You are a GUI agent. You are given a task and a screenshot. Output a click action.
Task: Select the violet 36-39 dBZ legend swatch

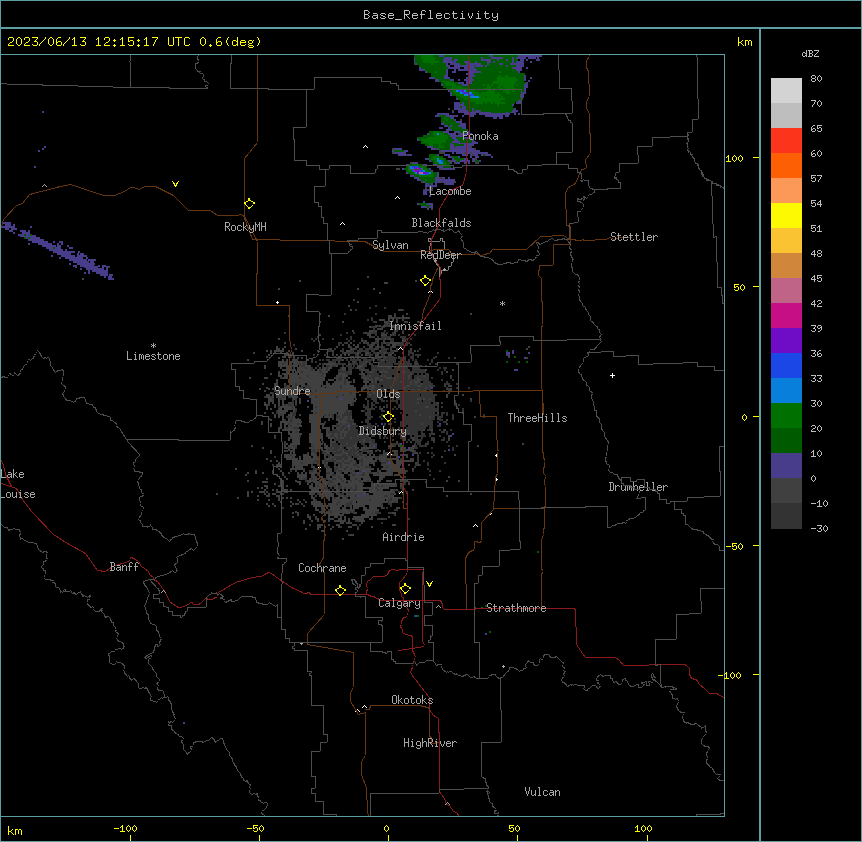coord(786,341)
